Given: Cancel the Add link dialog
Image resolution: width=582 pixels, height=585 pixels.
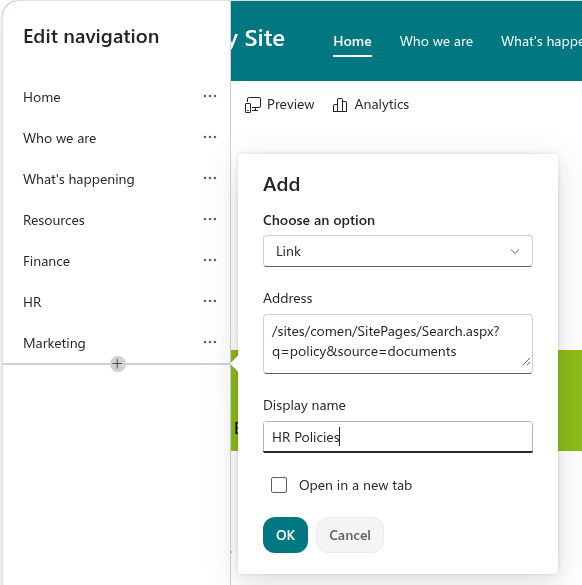Looking at the screenshot, I should pos(350,535).
